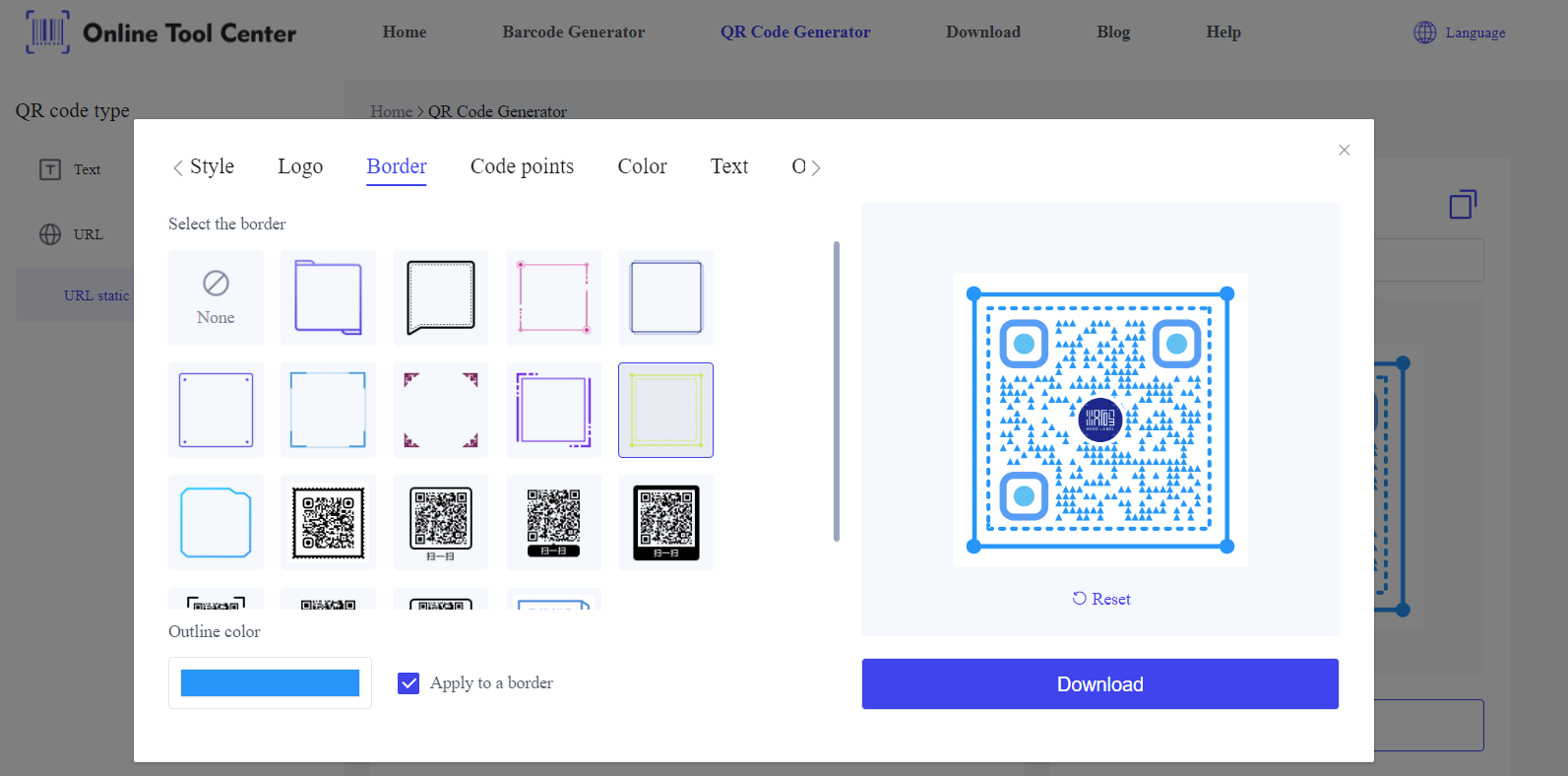Open the Help page
1568x776 pixels.
click(1223, 32)
